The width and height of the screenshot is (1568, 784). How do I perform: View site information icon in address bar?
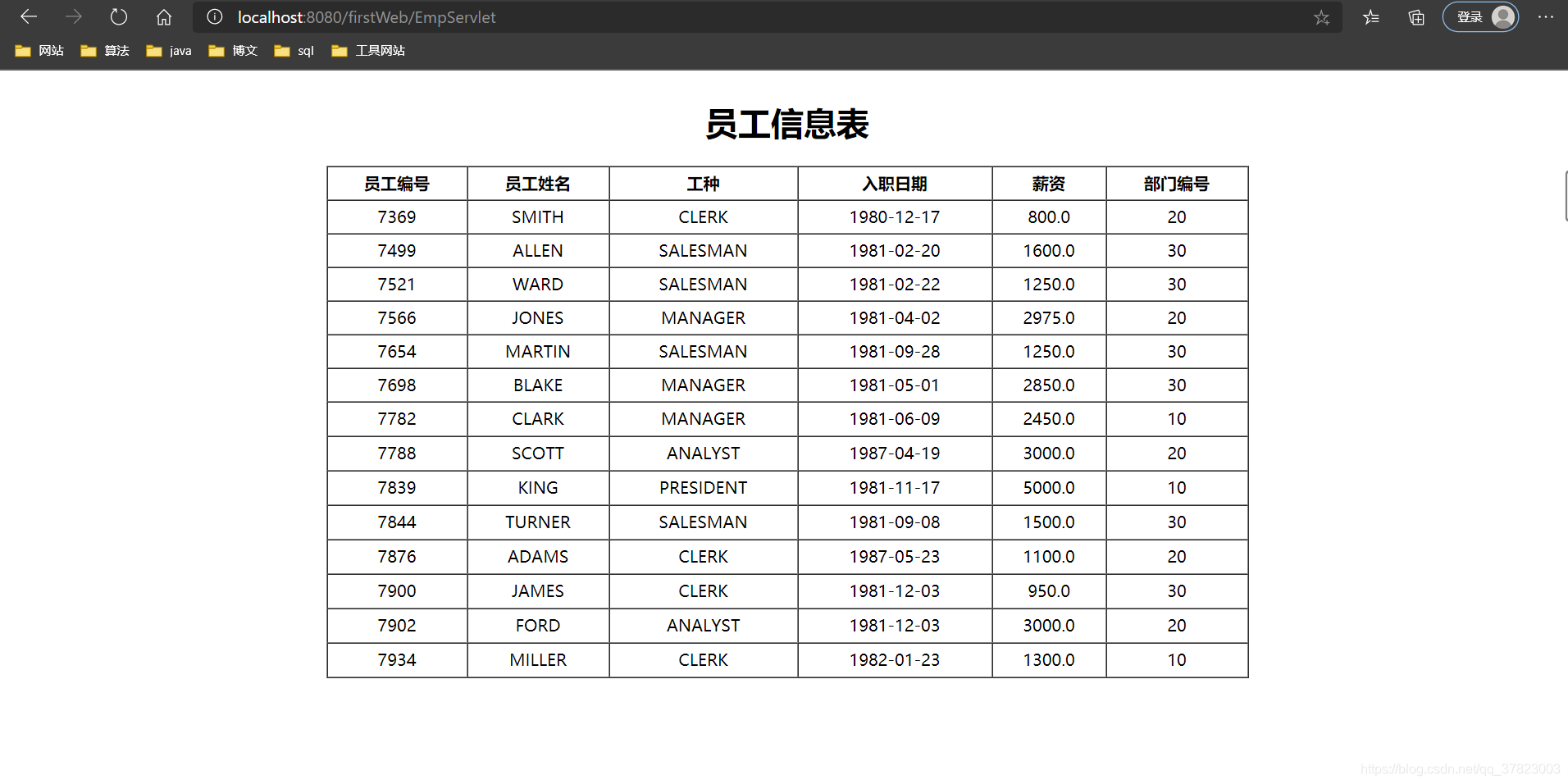[x=215, y=16]
